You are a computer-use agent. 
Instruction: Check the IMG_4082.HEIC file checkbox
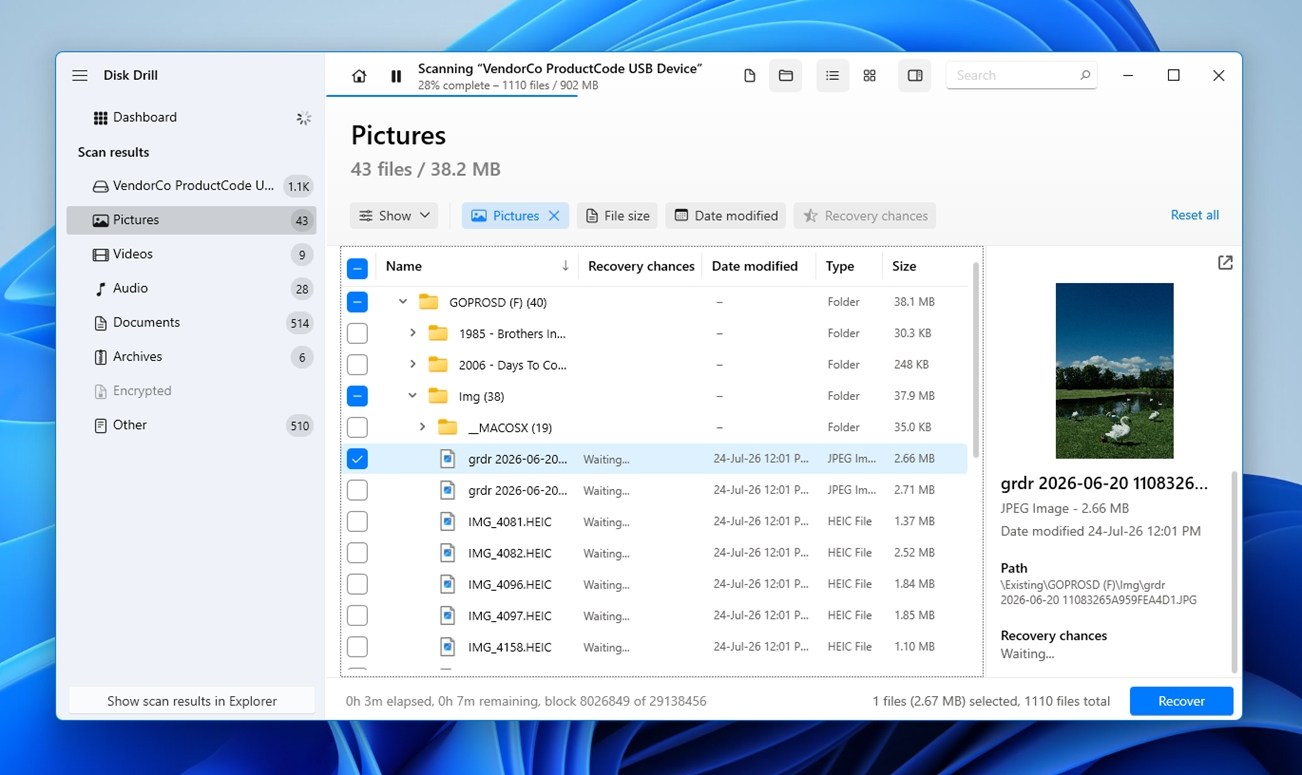pos(357,553)
